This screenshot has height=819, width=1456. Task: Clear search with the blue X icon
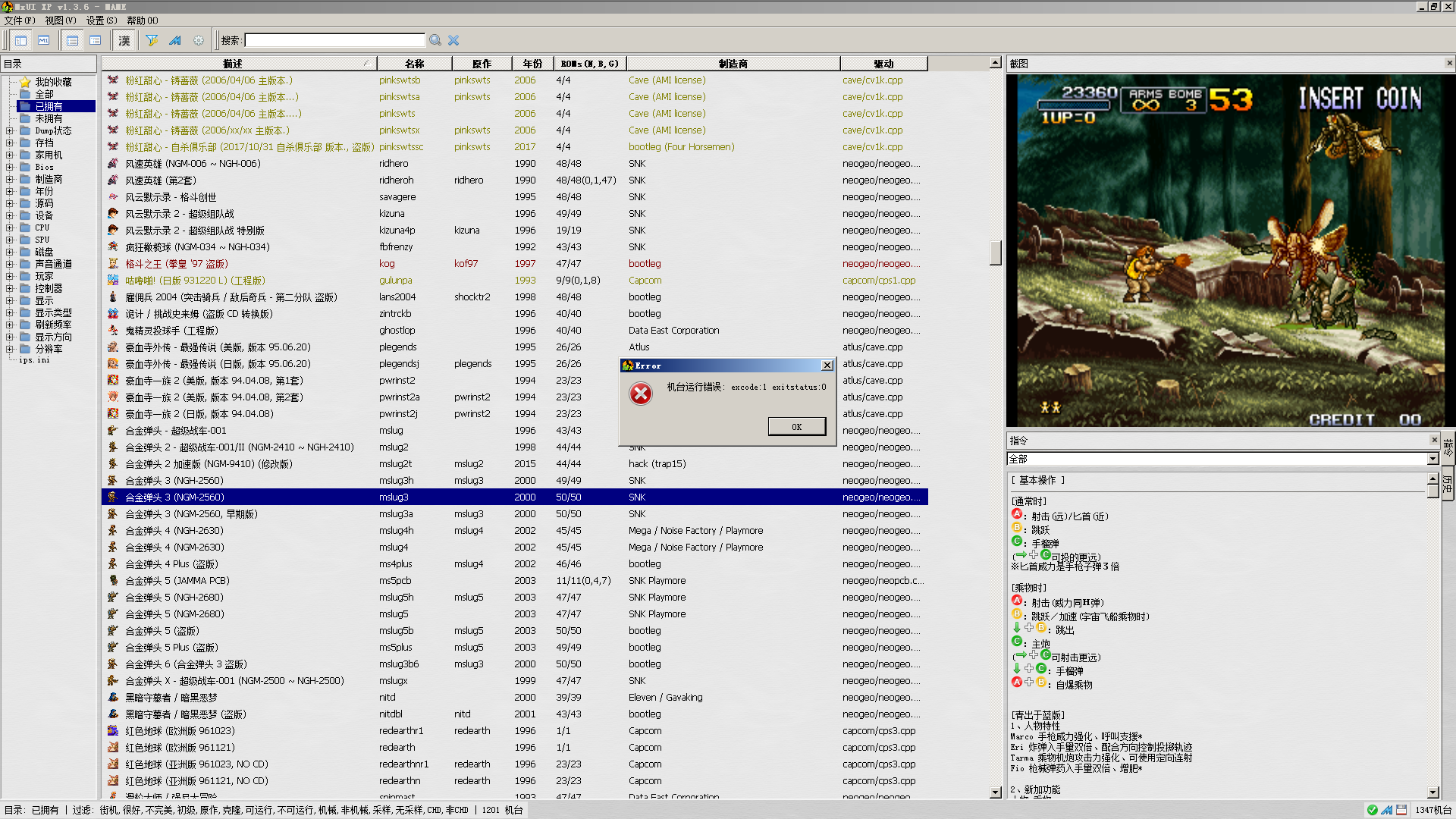tap(453, 40)
